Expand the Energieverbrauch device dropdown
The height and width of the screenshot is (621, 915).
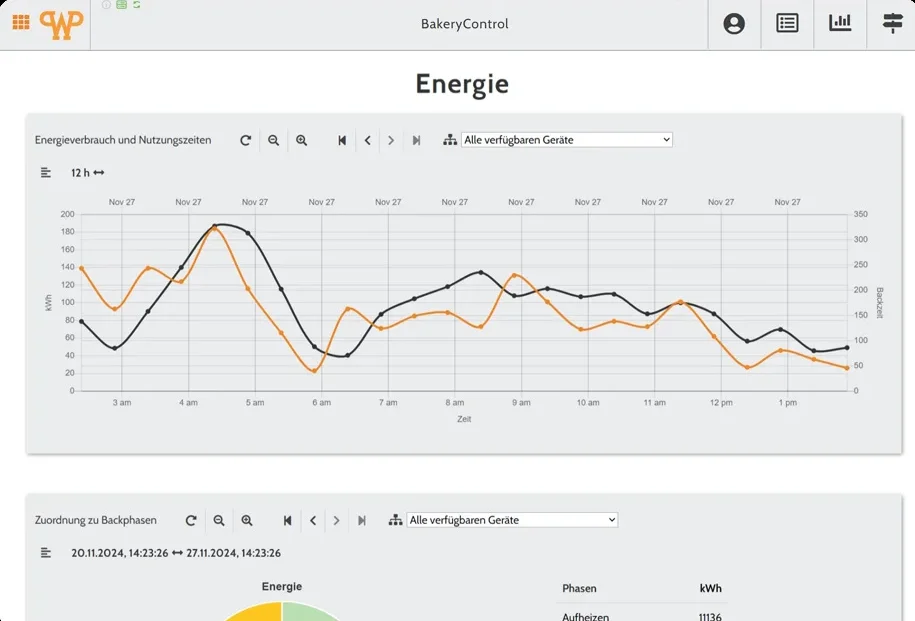[x=567, y=139]
